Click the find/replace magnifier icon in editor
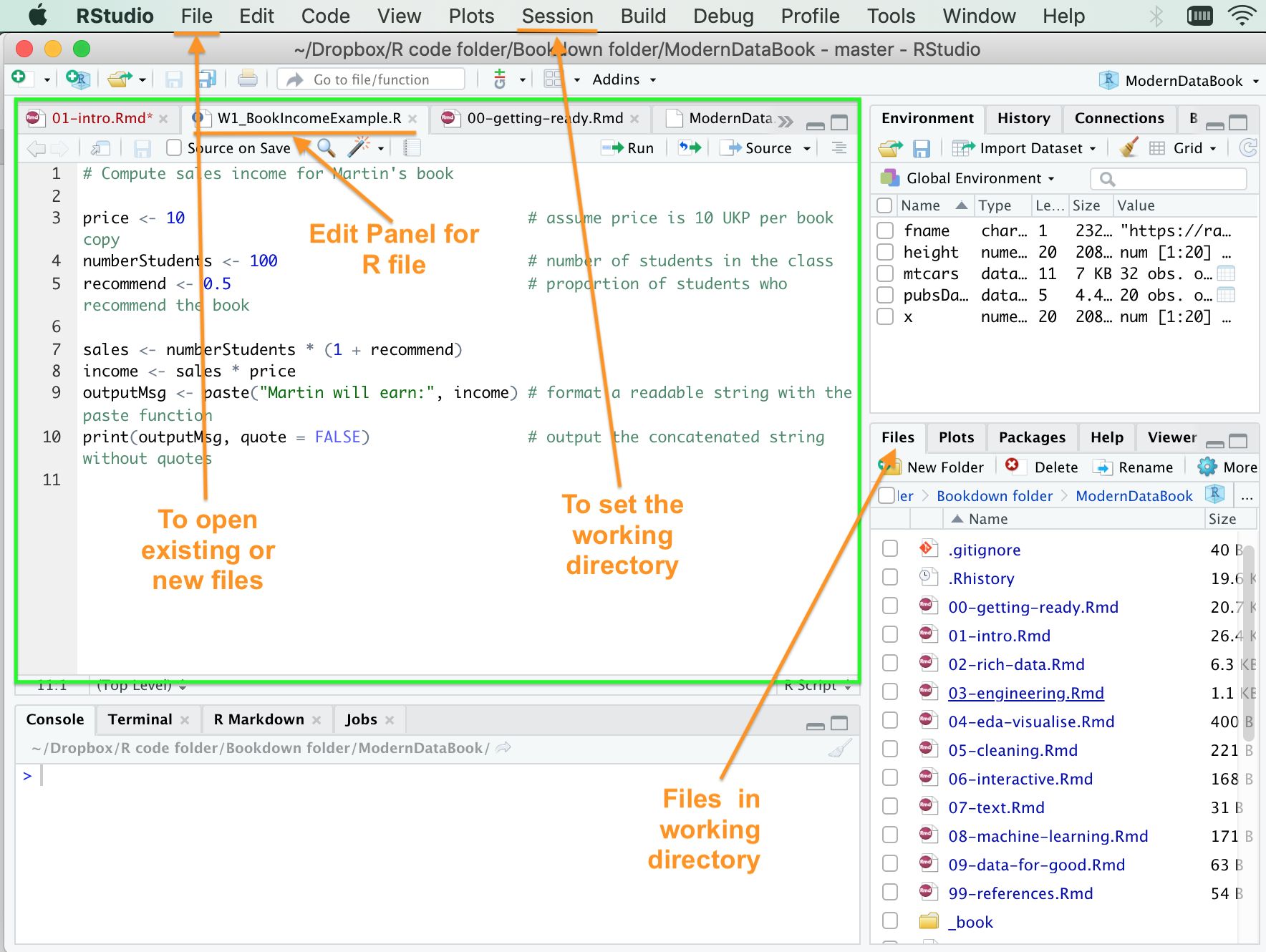The image size is (1266, 952). pyautogui.click(x=326, y=147)
